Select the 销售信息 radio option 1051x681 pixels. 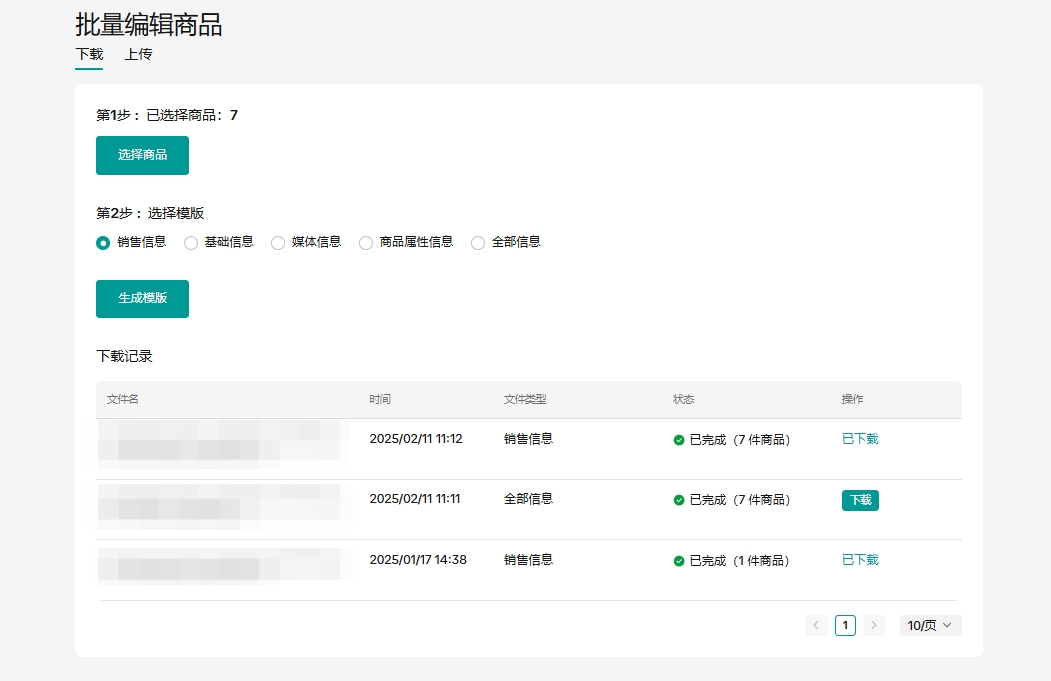[x=103, y=242]
